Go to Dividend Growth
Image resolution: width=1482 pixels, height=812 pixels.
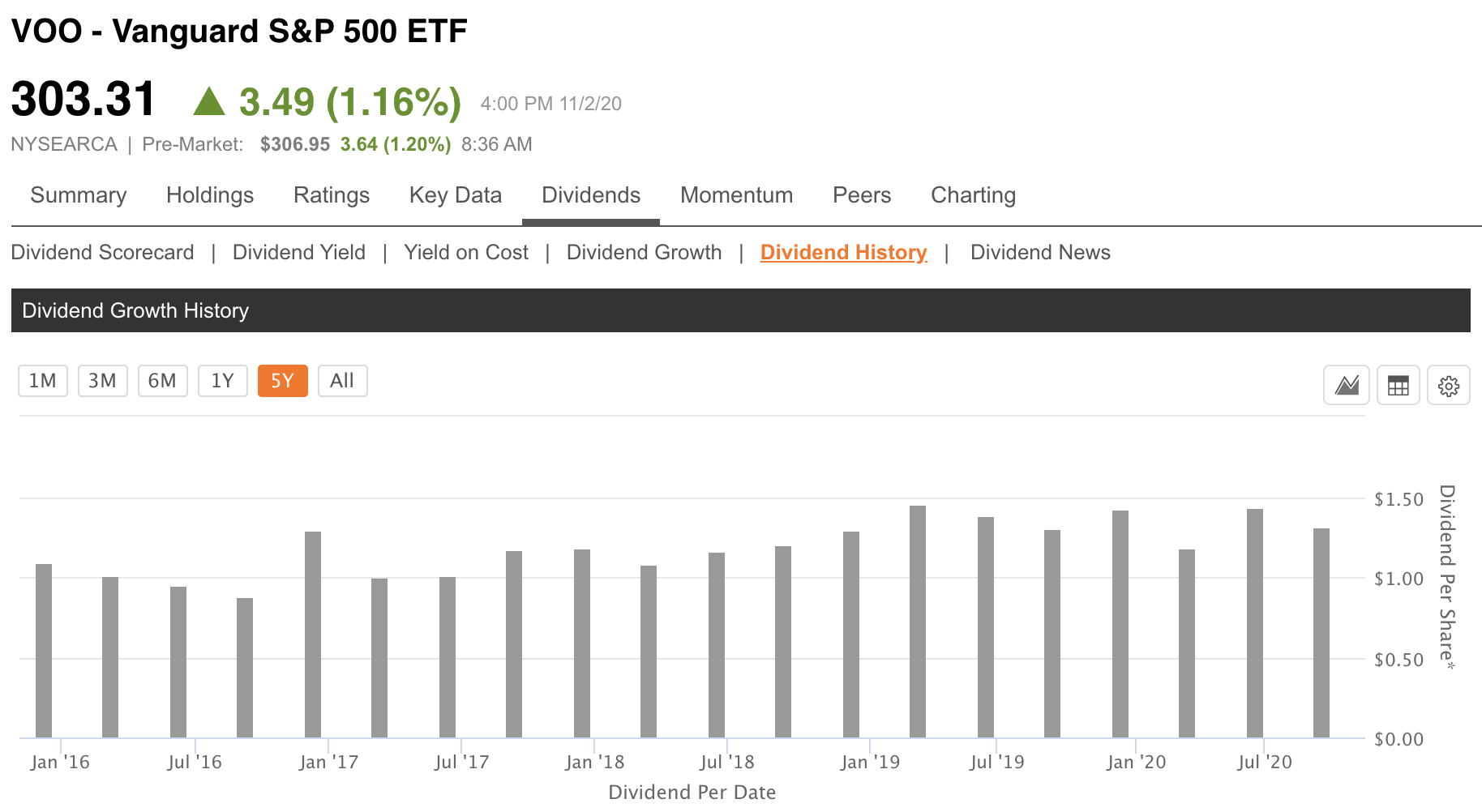click(x=645, y=253)
